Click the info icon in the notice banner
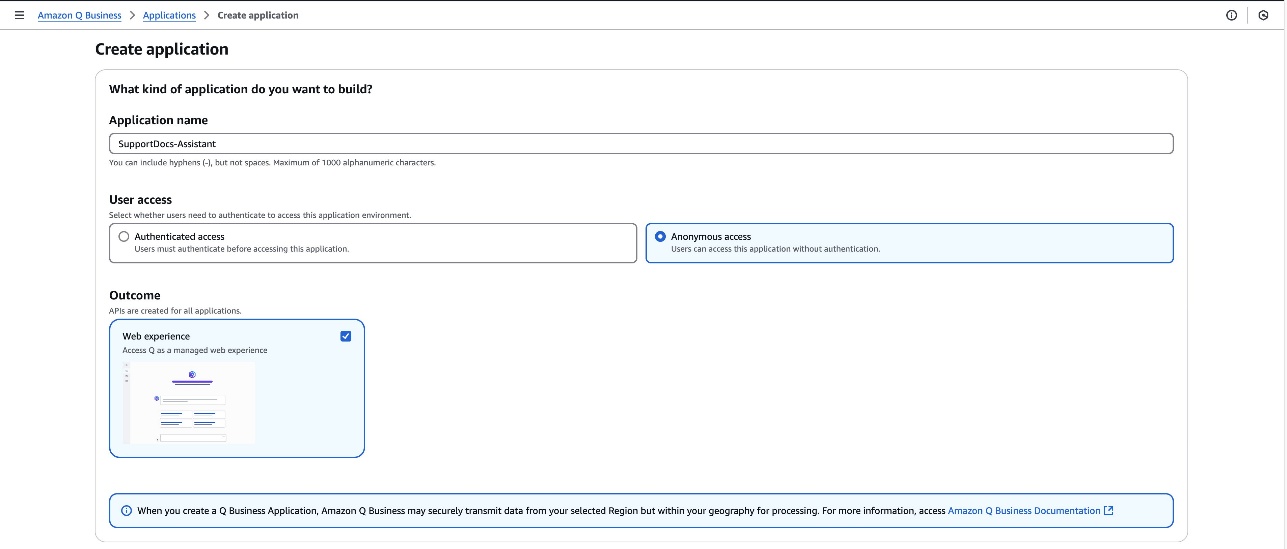The image size is (1287, 549). (126, 511)
